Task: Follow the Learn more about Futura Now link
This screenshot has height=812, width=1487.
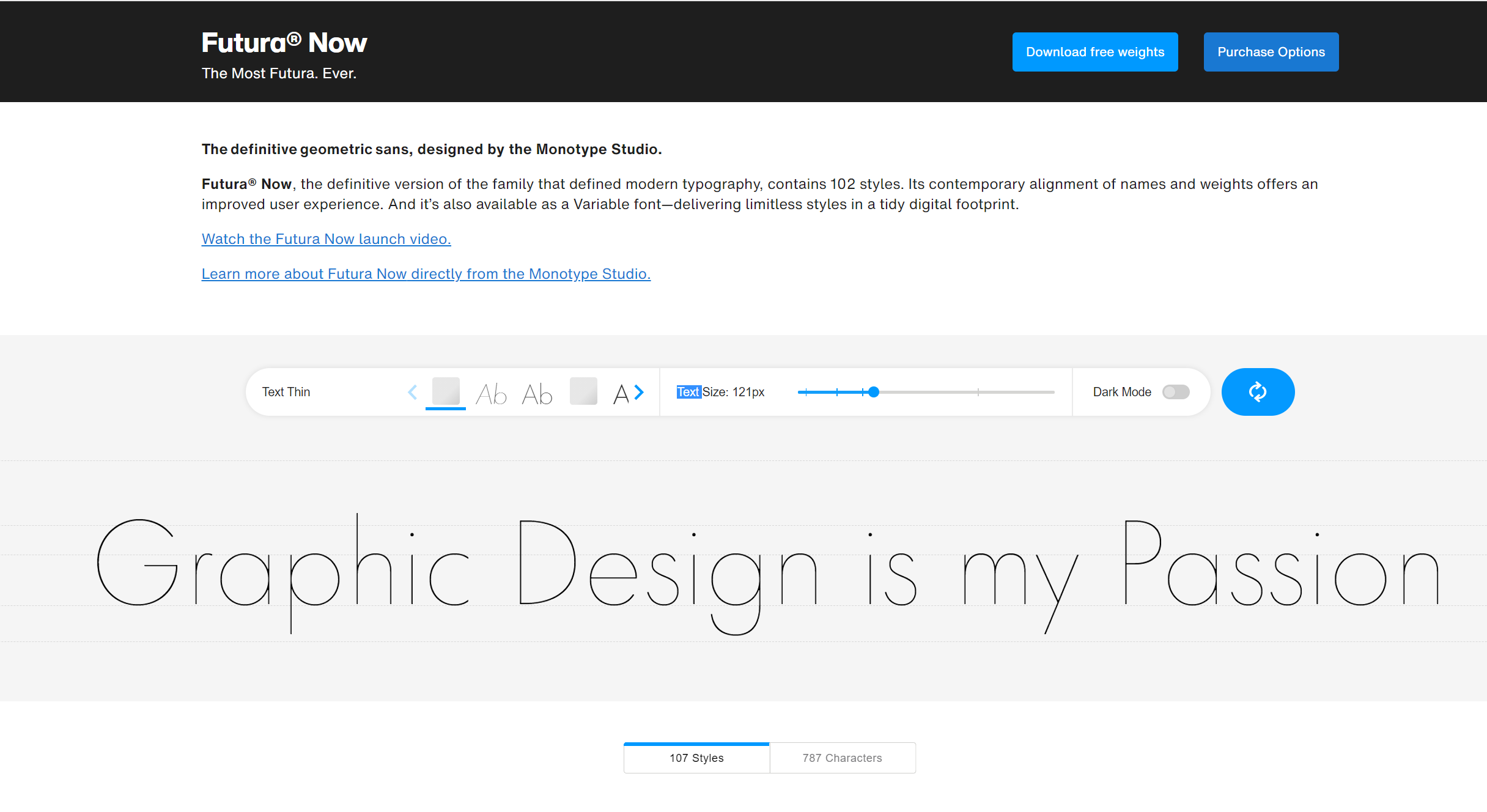Action: 426,274
